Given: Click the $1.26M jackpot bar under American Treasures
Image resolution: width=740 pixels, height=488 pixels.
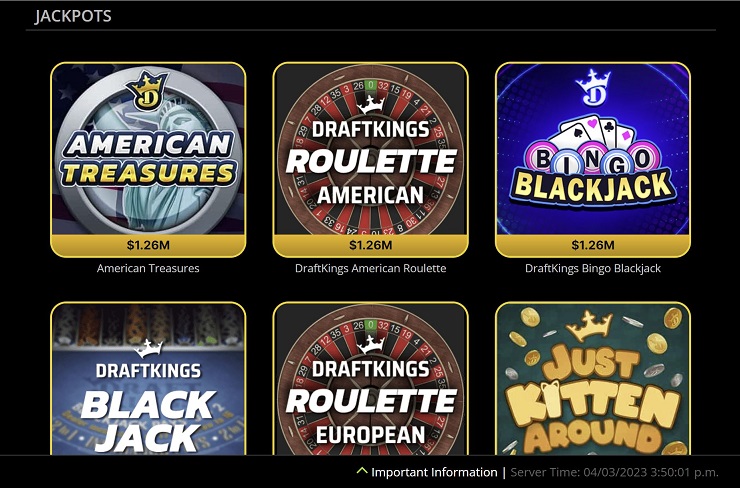Looking at the screenshot, I should pos(148,245).
